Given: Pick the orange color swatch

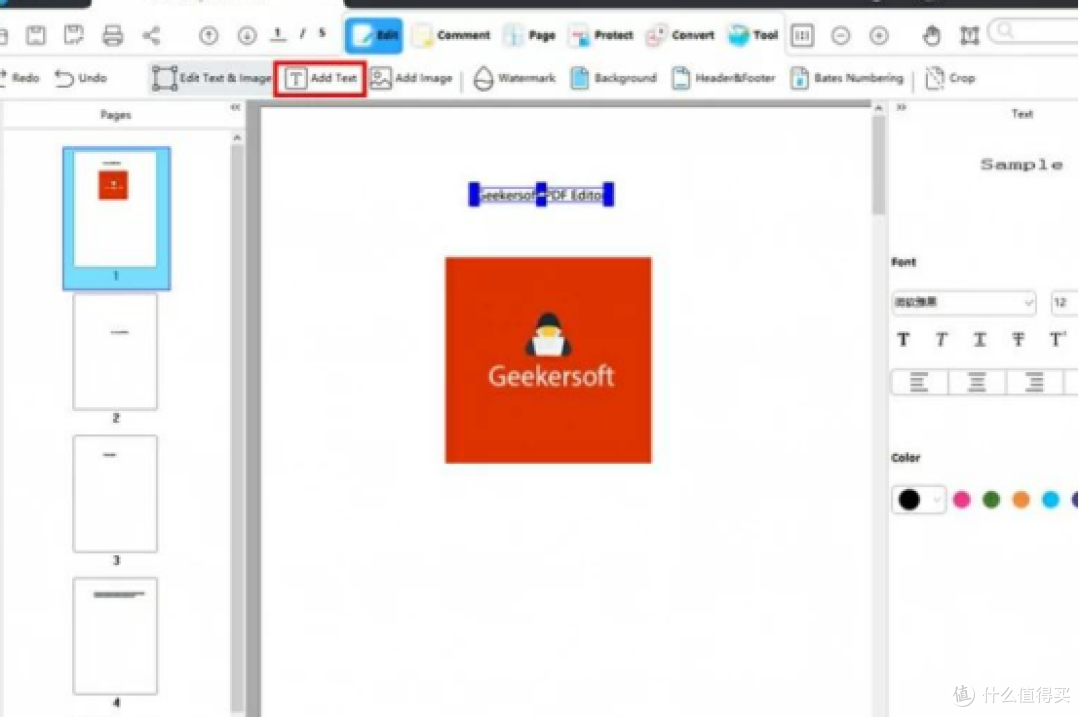Looking at the screenshot, I should point(1021,499).
